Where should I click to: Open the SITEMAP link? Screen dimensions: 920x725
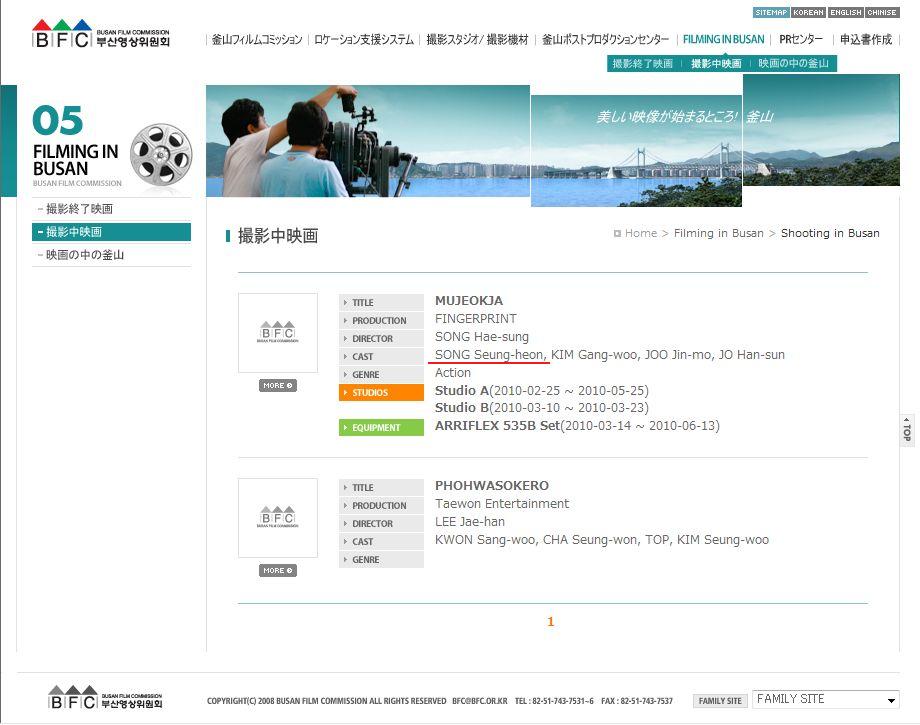pos(771,12)
